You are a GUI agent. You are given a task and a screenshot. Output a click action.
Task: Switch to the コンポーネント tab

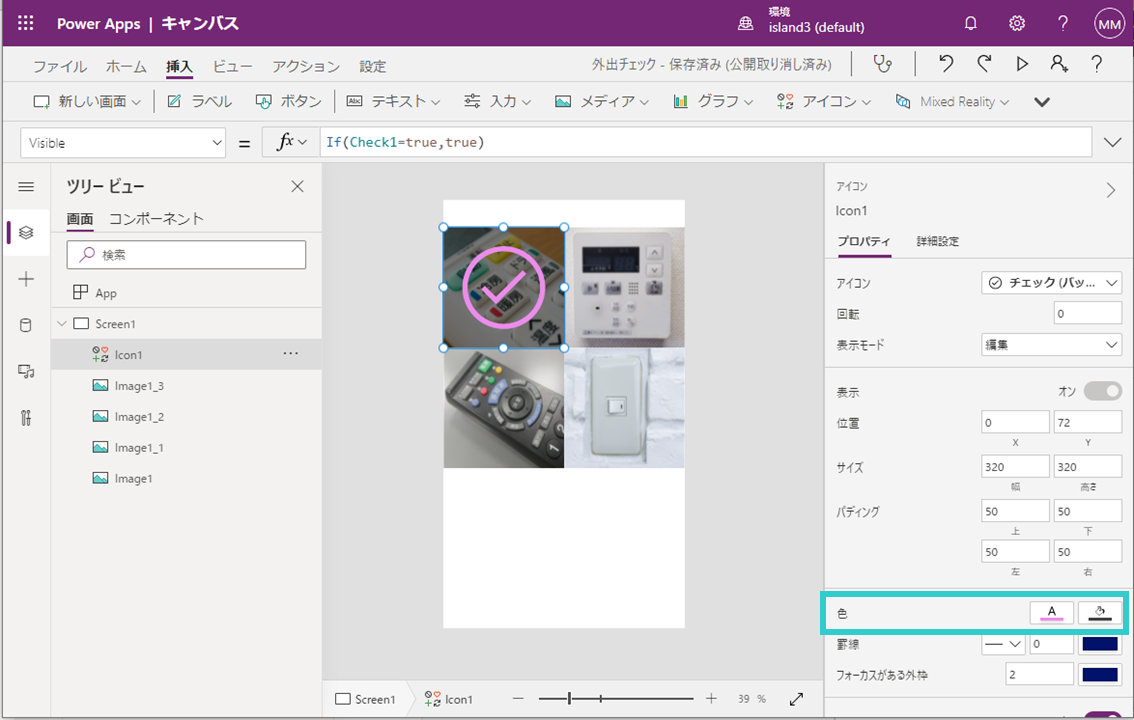point(156,218)
